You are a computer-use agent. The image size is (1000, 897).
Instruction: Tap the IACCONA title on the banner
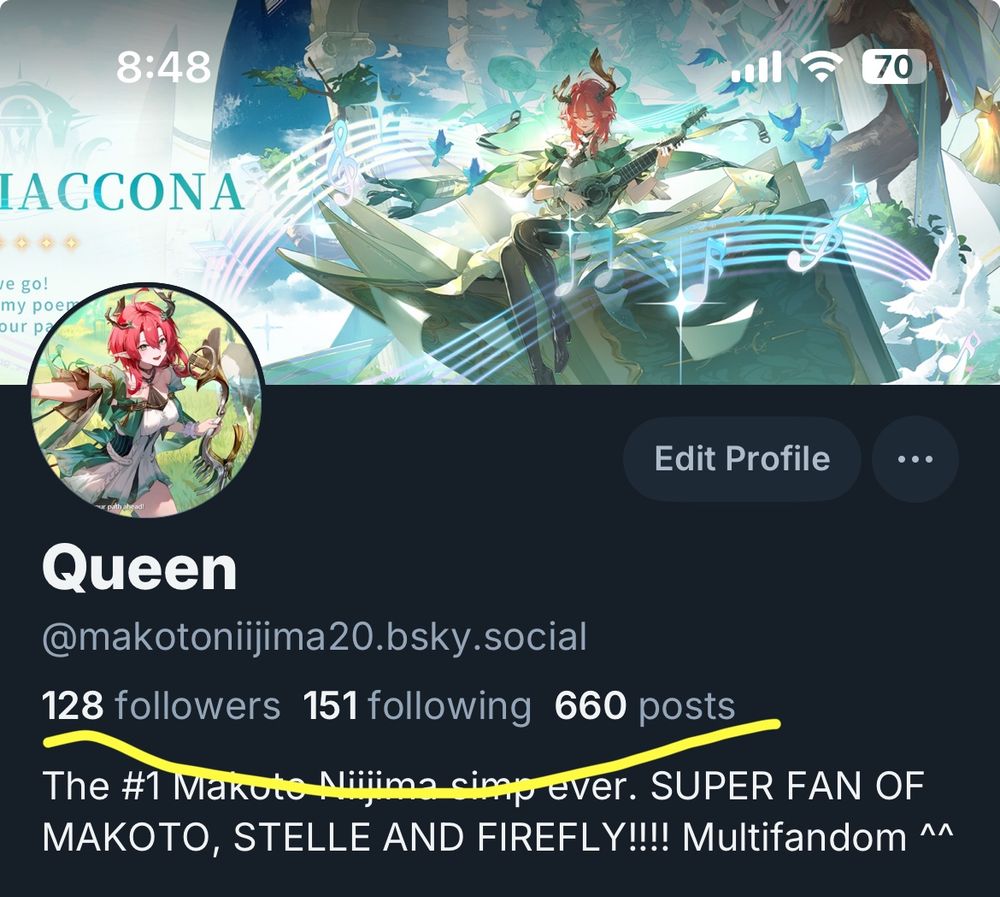click(x=121, y=191)
